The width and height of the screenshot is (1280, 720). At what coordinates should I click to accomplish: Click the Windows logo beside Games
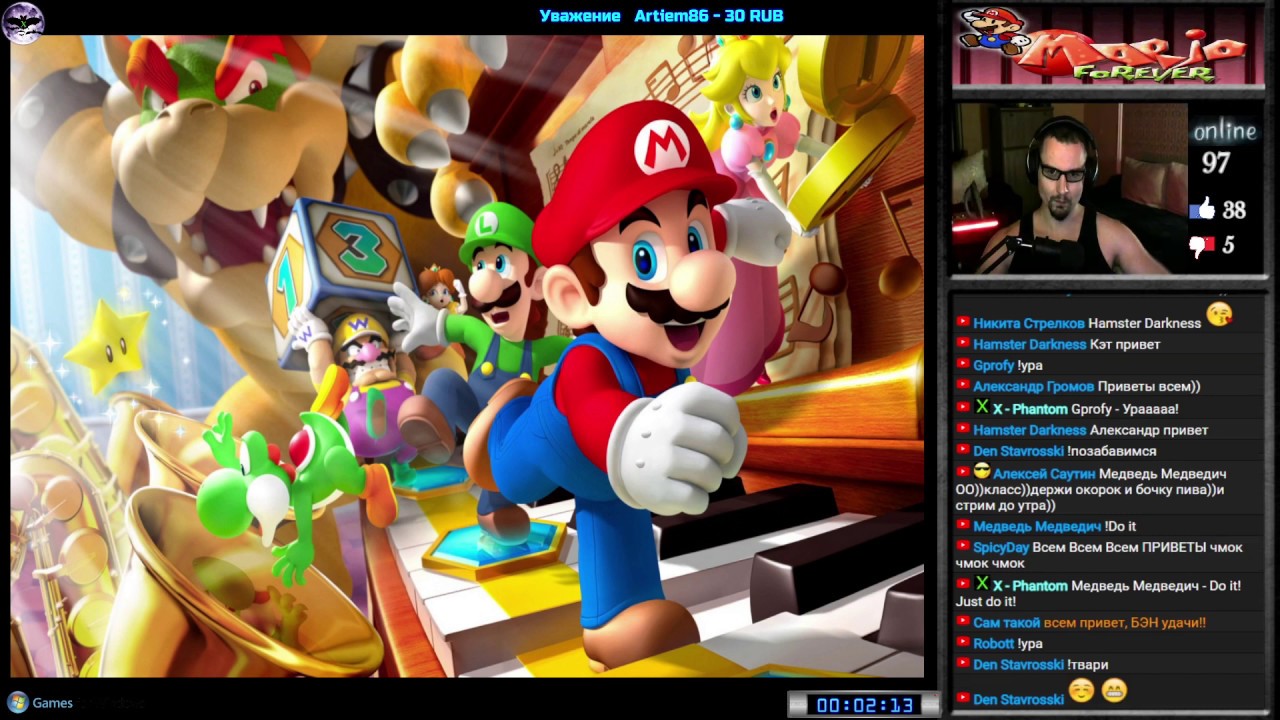click(17, 702)
